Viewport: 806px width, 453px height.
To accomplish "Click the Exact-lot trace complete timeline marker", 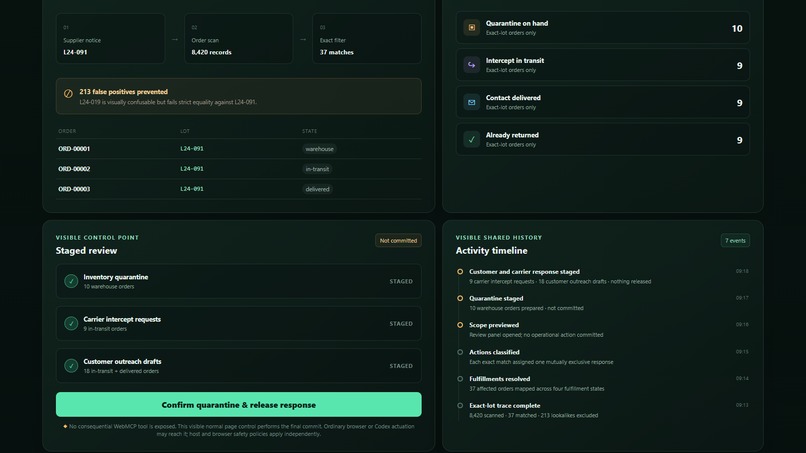I will (460, 406).
